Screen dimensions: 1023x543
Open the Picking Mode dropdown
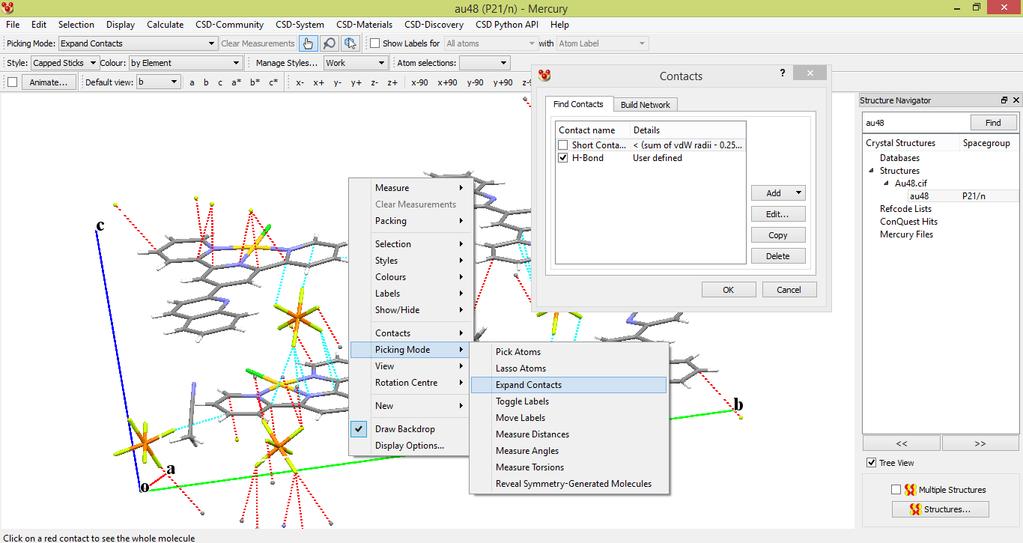[x=138, y=43]
